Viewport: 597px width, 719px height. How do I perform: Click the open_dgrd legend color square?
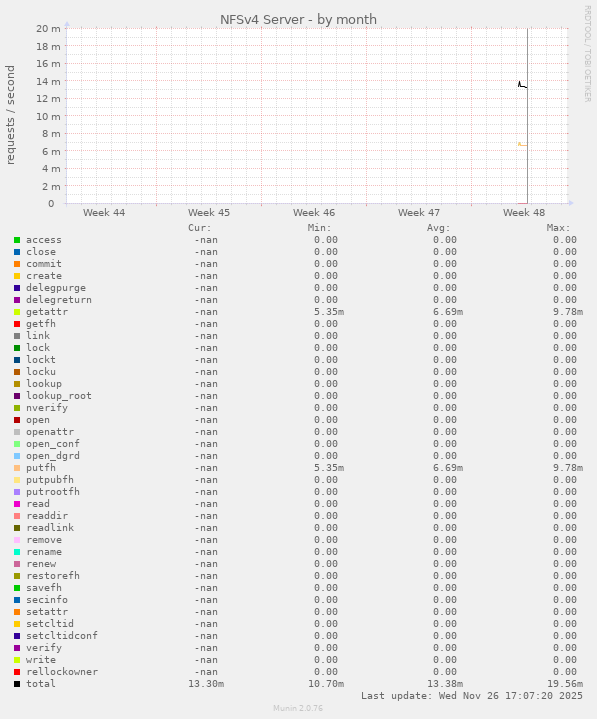pos(17,456)
